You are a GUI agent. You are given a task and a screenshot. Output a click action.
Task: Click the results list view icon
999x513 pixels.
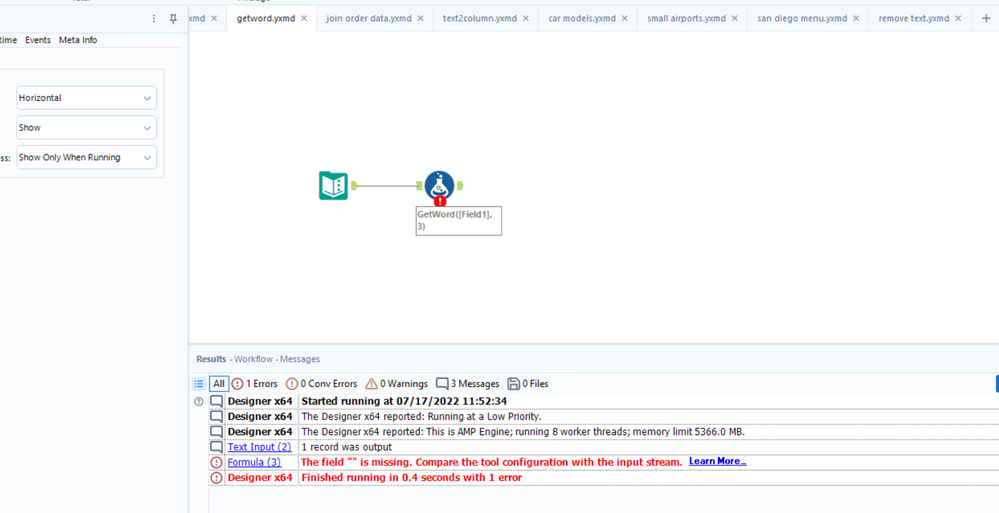199,384
